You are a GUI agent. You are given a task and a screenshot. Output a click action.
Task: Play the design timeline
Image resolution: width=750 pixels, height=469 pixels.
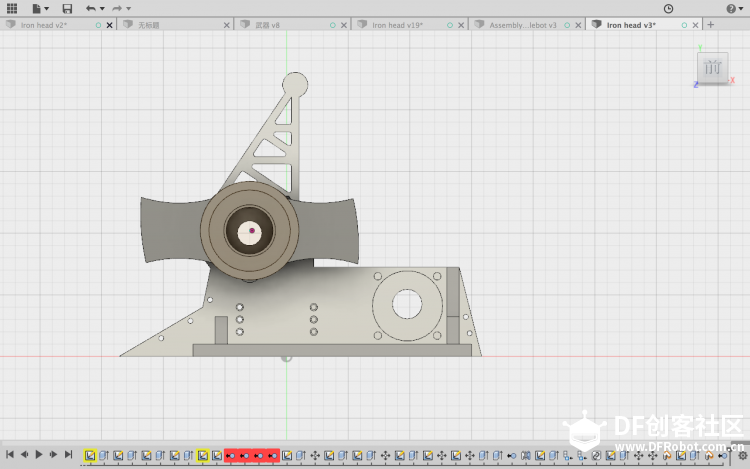pos(39,455)
